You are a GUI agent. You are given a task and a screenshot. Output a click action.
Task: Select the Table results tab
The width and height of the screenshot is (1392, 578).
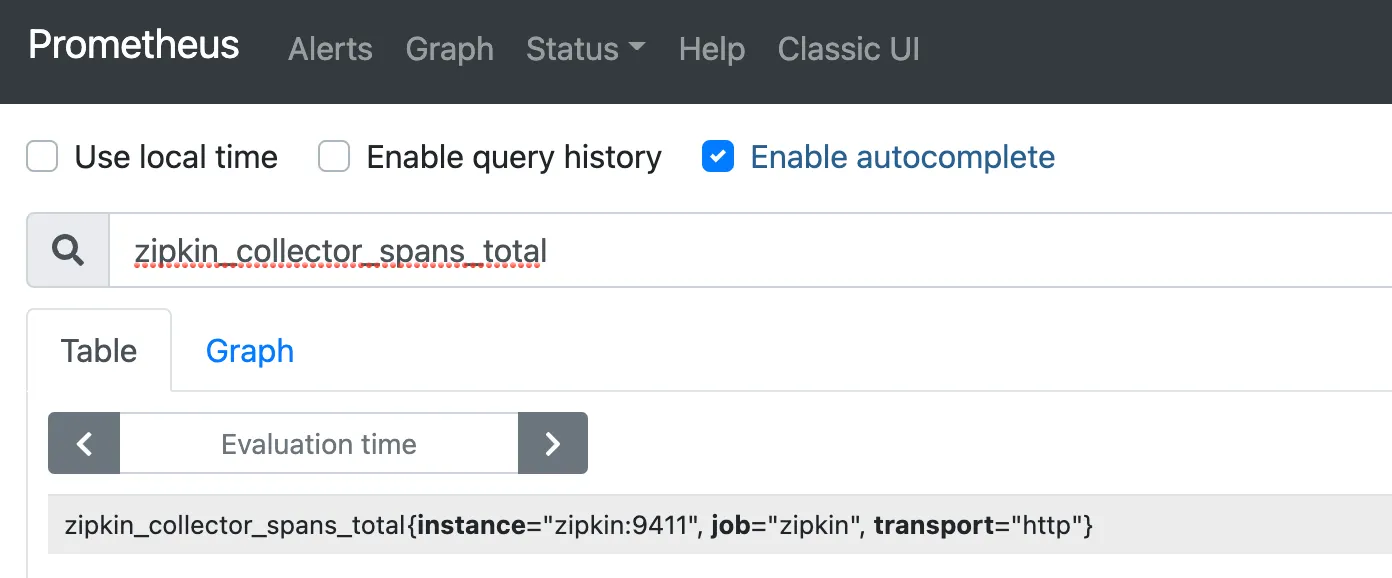99,351
